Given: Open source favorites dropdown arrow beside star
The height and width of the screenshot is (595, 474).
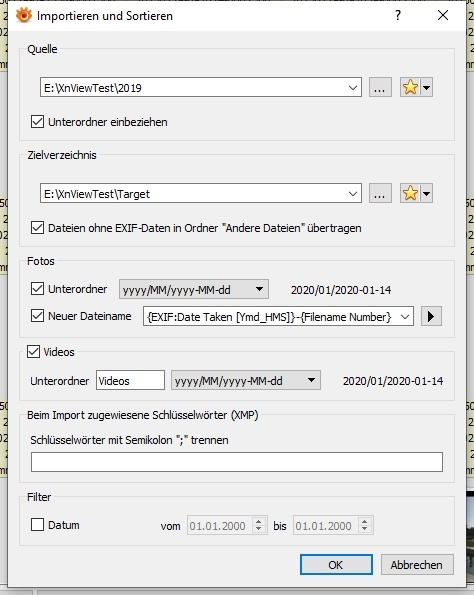Looking at the screenshot, I should (427, 88).
